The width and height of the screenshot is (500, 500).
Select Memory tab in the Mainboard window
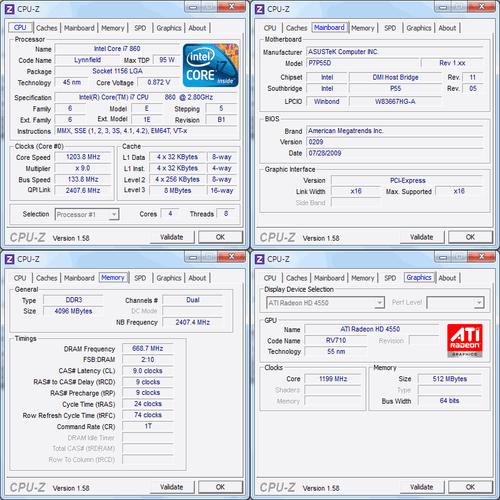[363, 28]
